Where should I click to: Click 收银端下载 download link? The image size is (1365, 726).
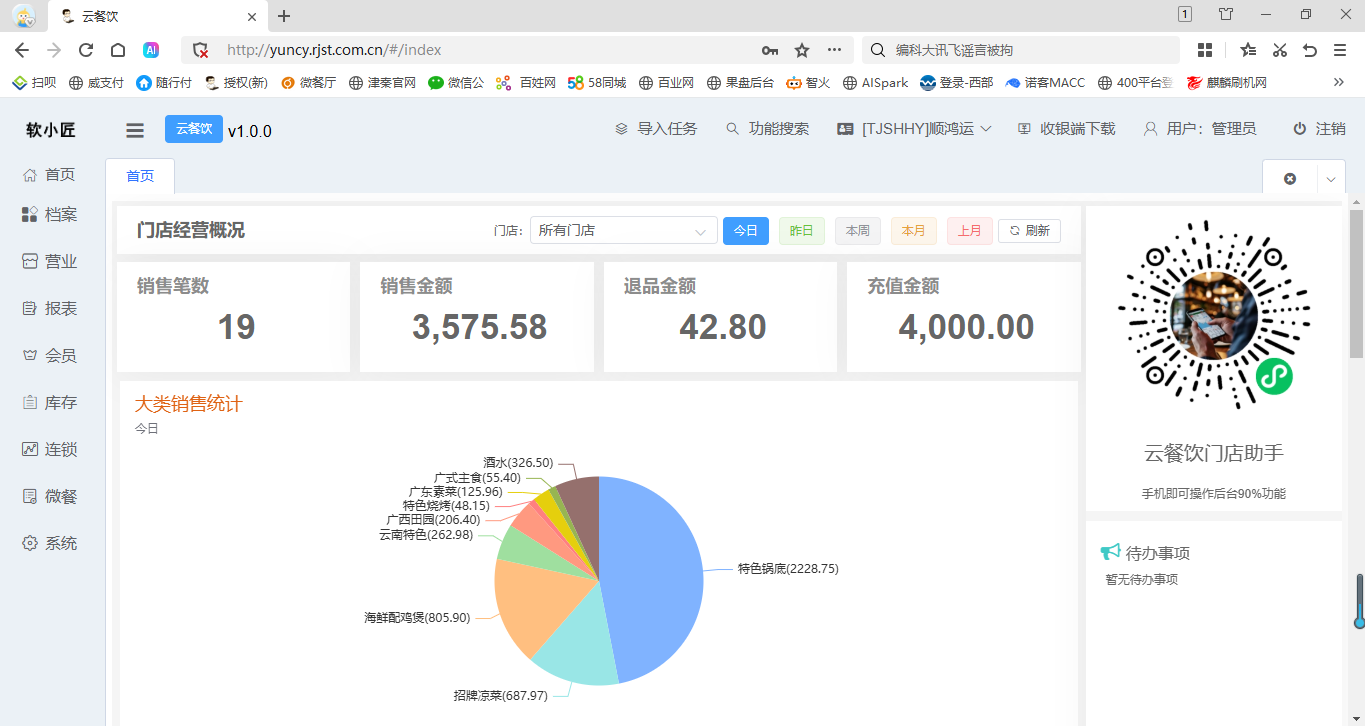tap(1066, 129)
